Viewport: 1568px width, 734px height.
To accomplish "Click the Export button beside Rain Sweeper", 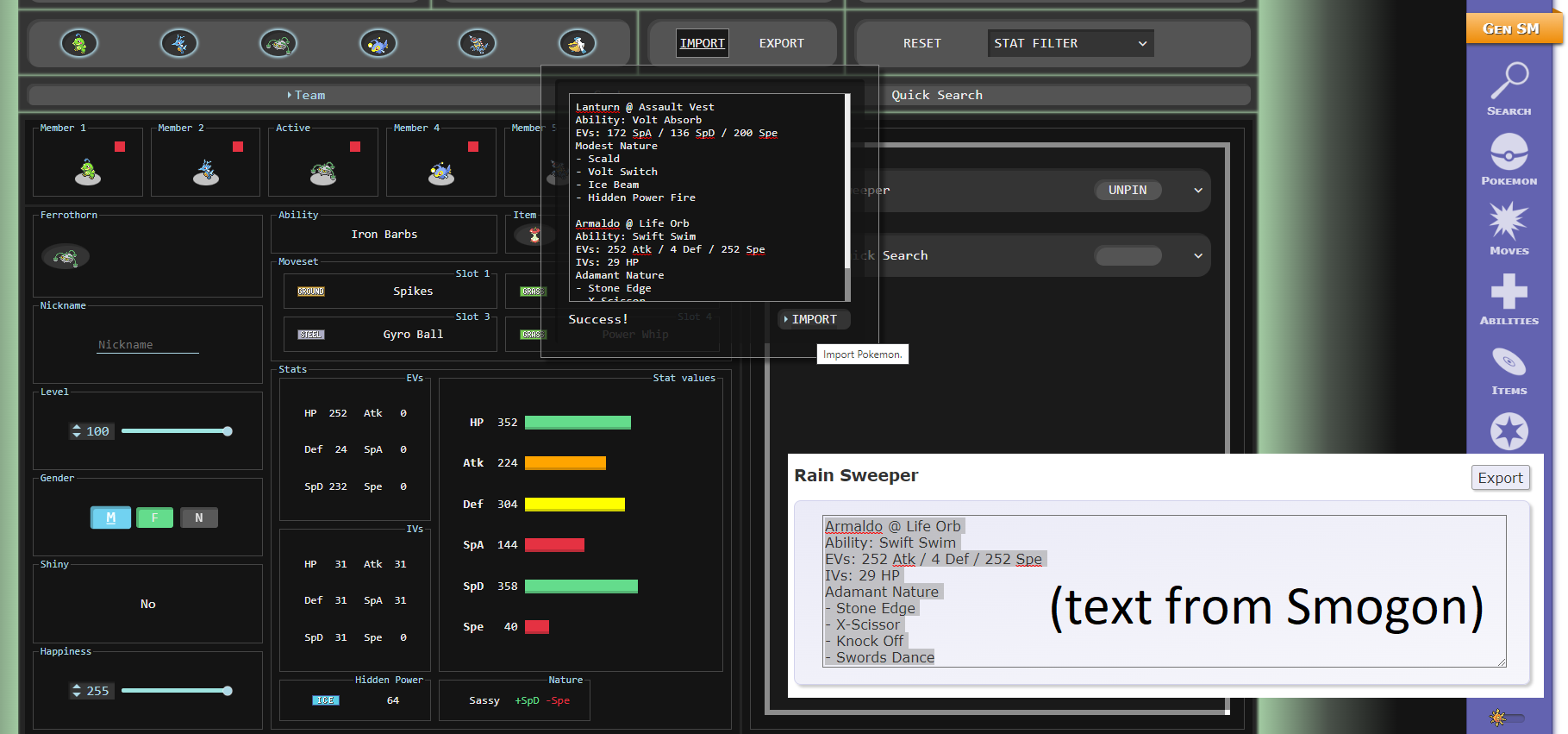I will [1500, 478].
